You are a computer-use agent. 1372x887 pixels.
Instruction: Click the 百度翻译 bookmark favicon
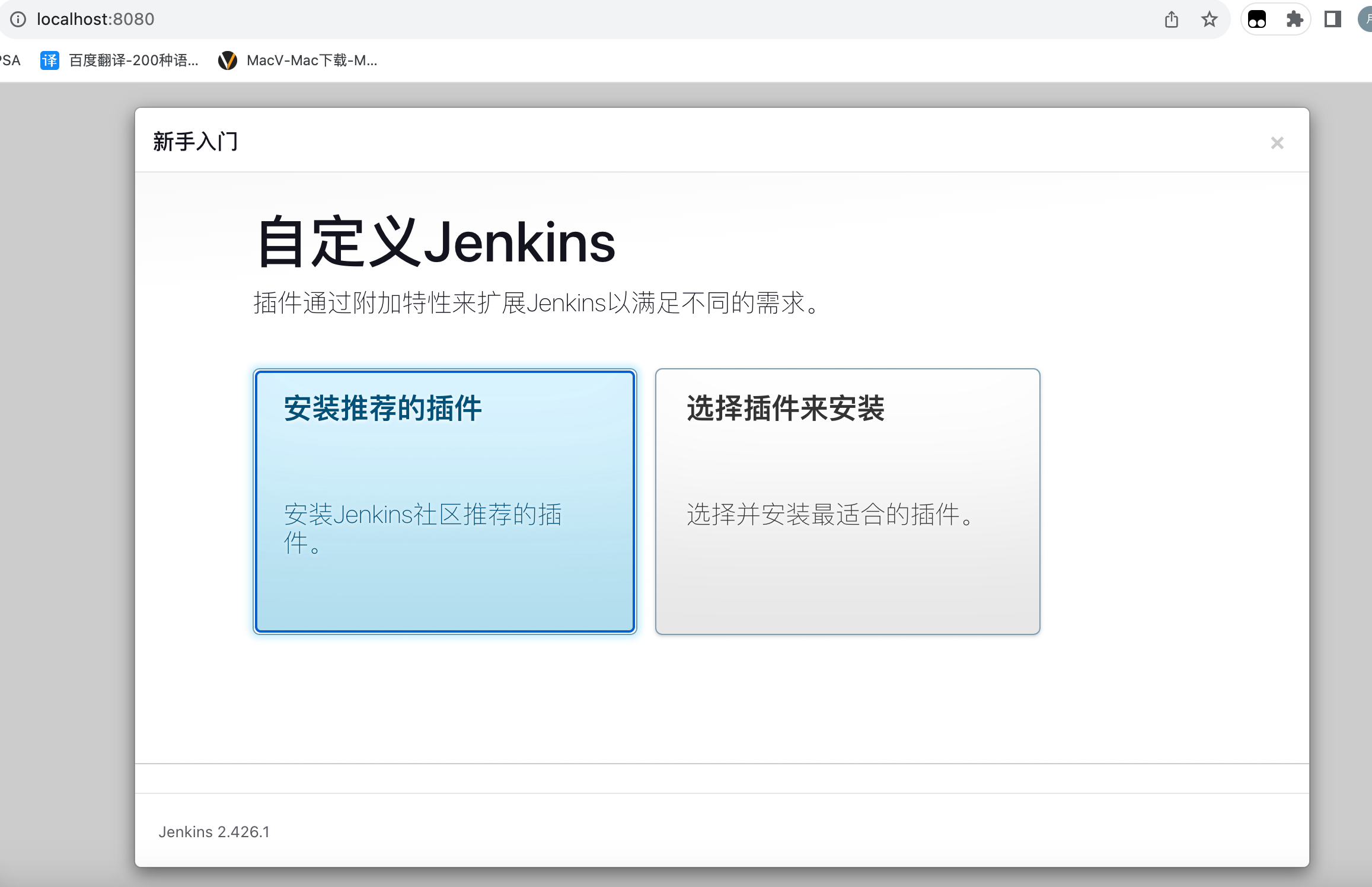[x=50, y=60]
